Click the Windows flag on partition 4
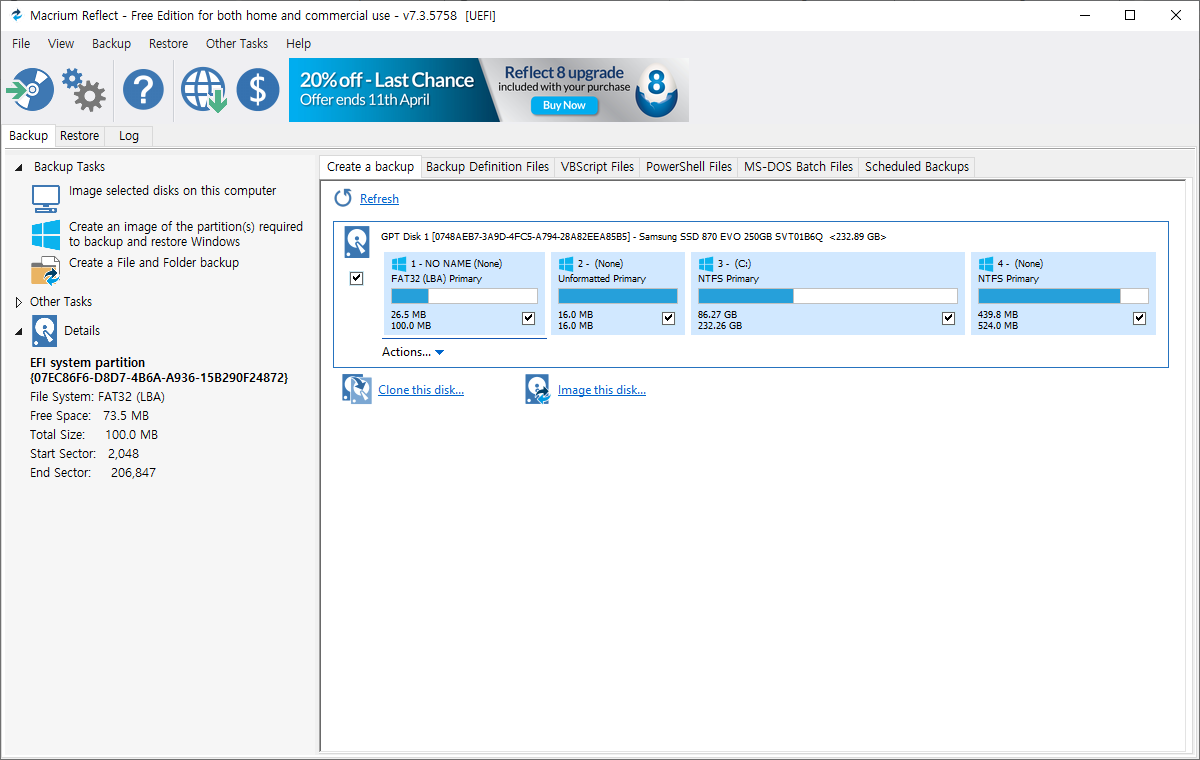 [986, 264]
